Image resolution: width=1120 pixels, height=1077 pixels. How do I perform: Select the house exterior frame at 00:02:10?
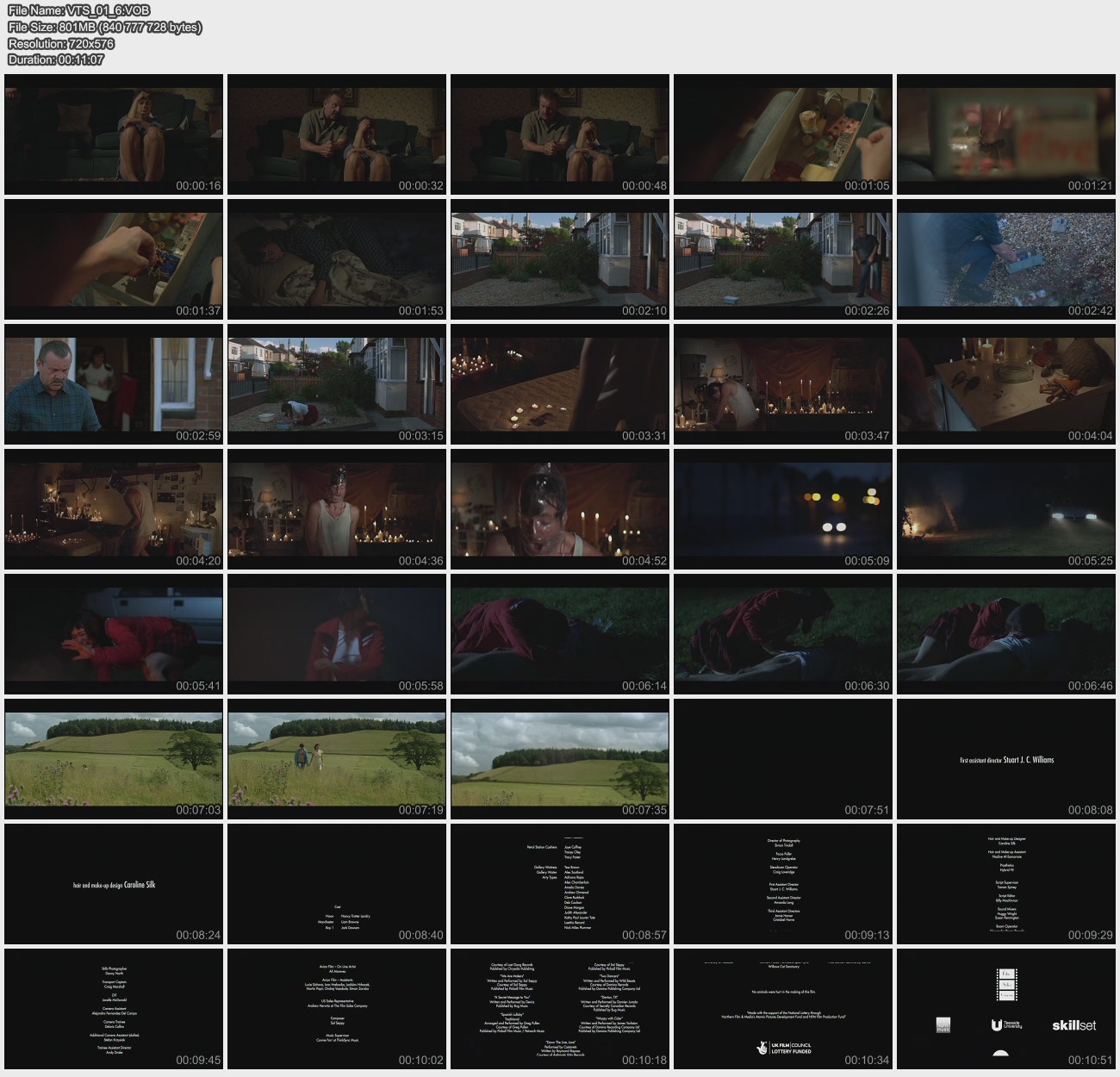point(560,258)
